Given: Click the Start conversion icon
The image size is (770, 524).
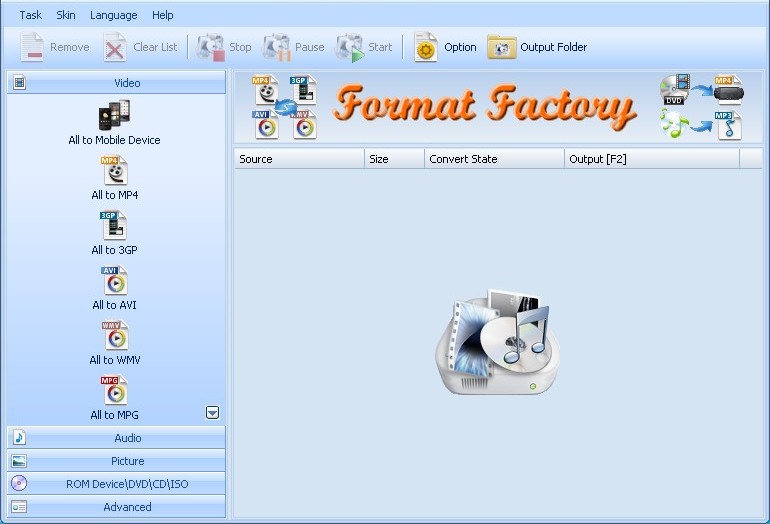Looking at the screenshot, I should pyautogui.click(x=350, y=47).
